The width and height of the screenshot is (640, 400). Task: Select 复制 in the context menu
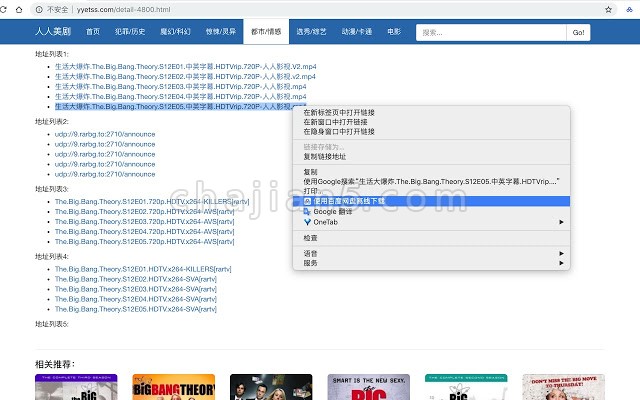coord(310,172)
